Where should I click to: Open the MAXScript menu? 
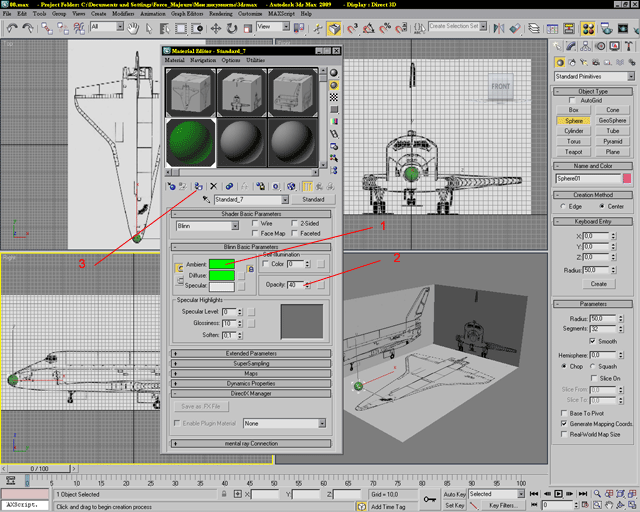click(x=281, y=13)
